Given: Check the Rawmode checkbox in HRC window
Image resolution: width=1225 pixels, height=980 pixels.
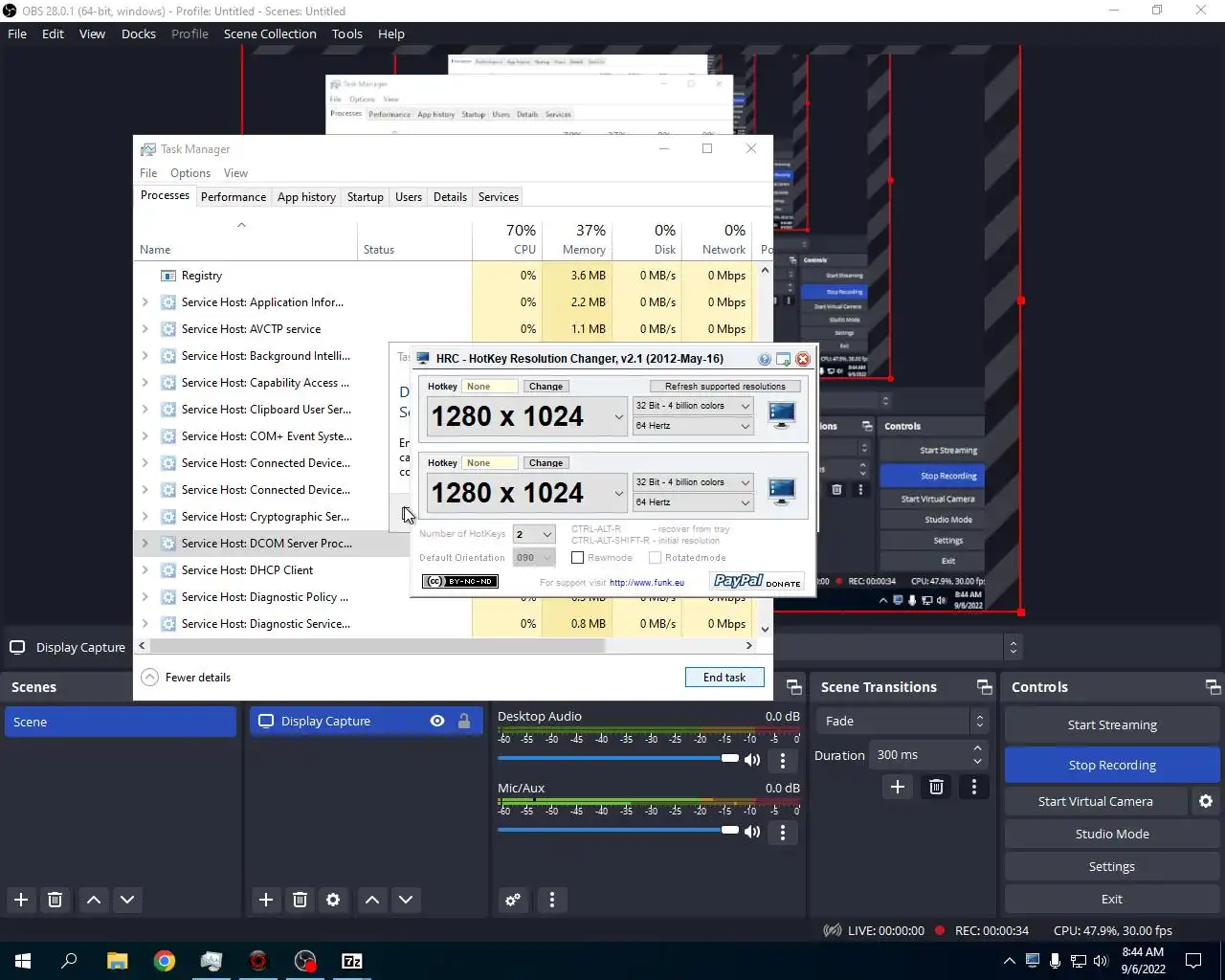Looking at the screenshot, I should [x=577, y=557].
